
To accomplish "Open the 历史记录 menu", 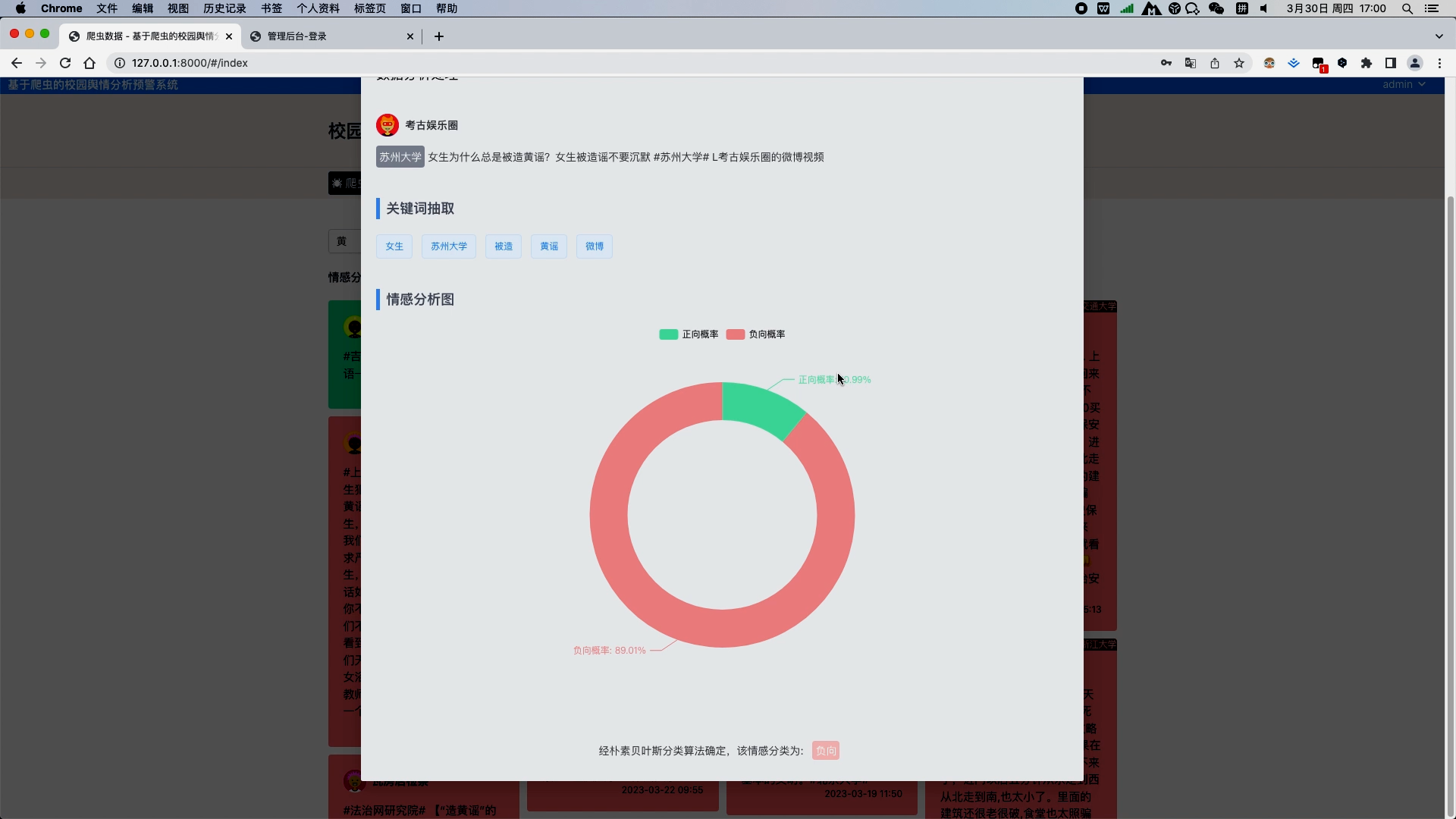I will pyautogui.click(x=224, y=8).
